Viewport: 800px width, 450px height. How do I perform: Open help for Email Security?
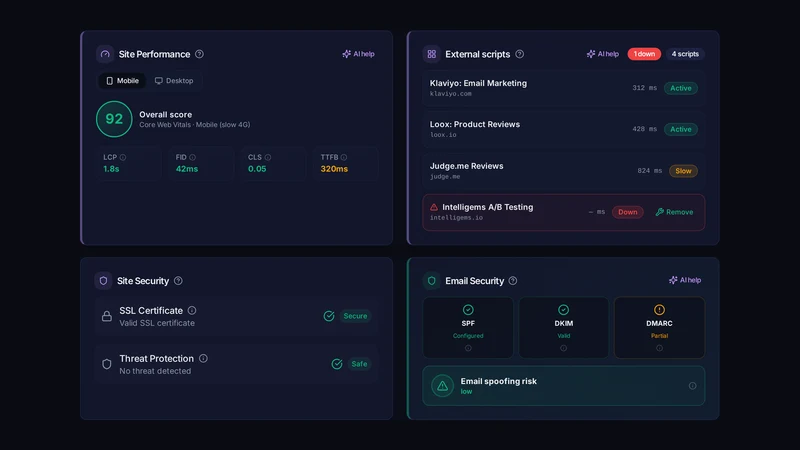coord(513,281)
